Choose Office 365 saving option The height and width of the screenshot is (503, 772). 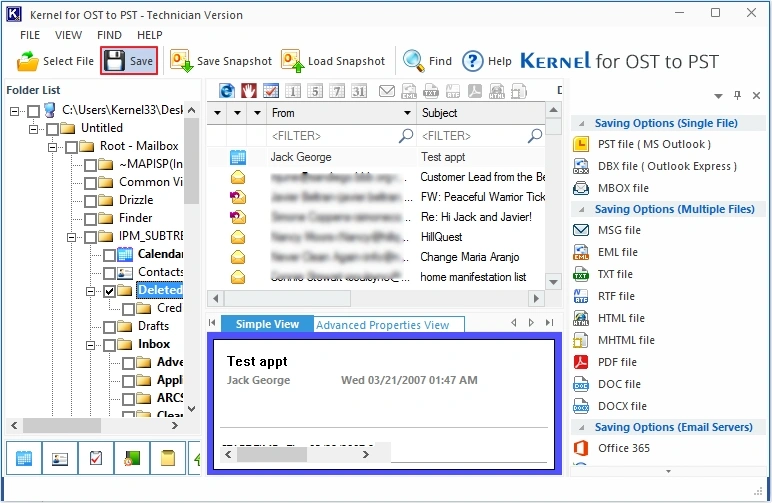coord(623,448)
